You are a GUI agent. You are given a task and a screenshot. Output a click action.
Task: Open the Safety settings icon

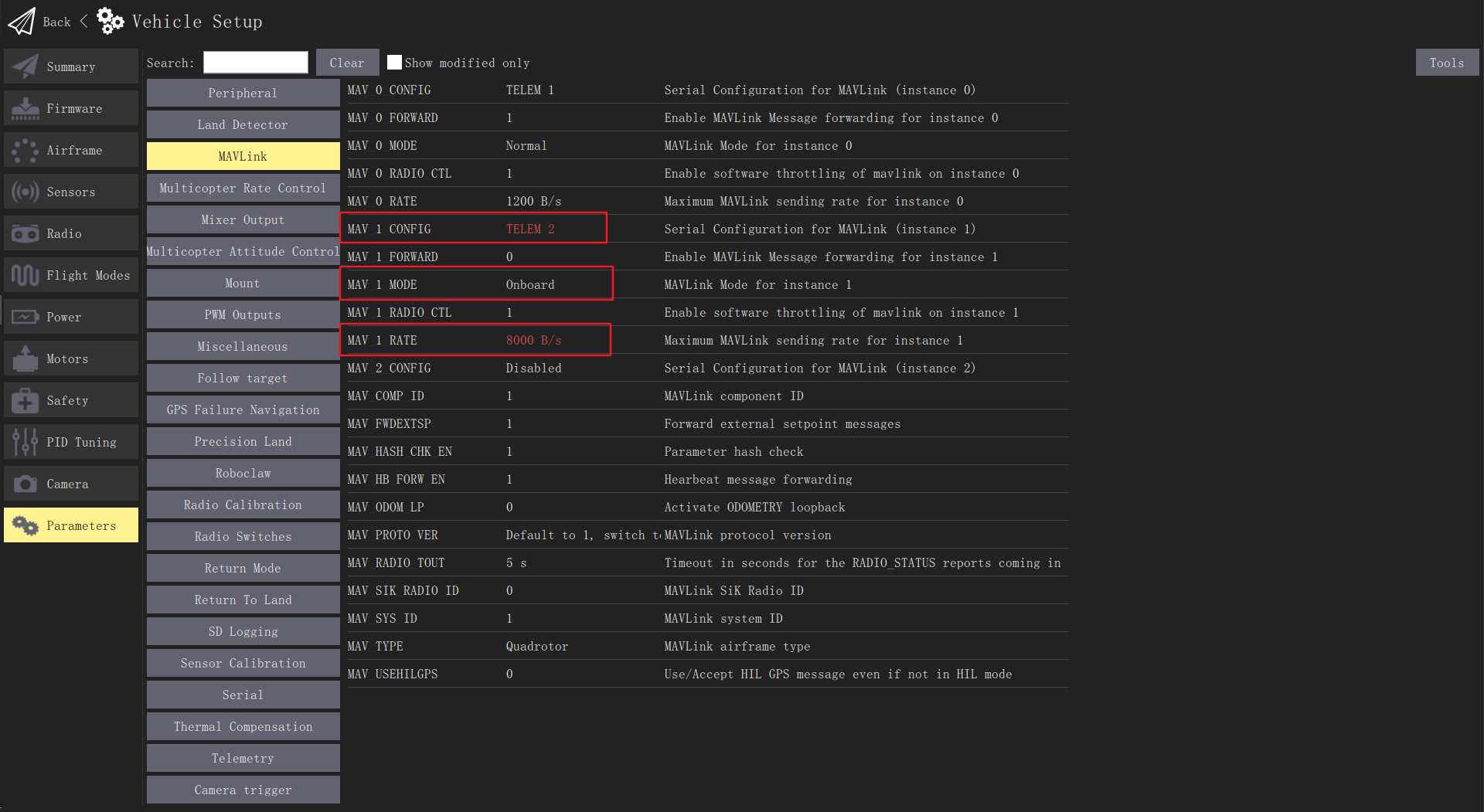point(24,399)
